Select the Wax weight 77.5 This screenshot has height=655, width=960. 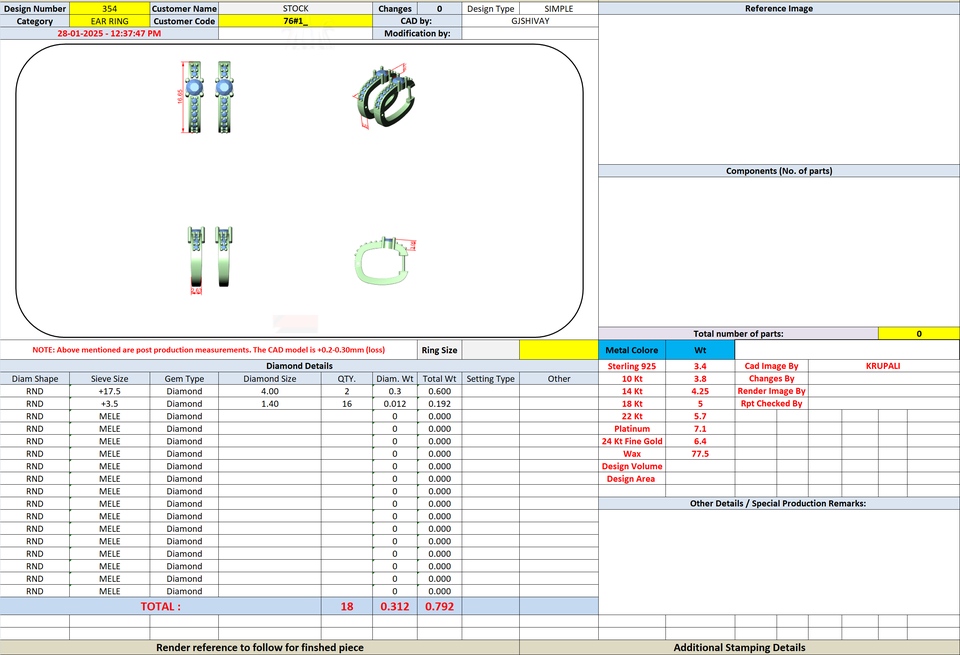pyautogui.click(x=700, y=454)
